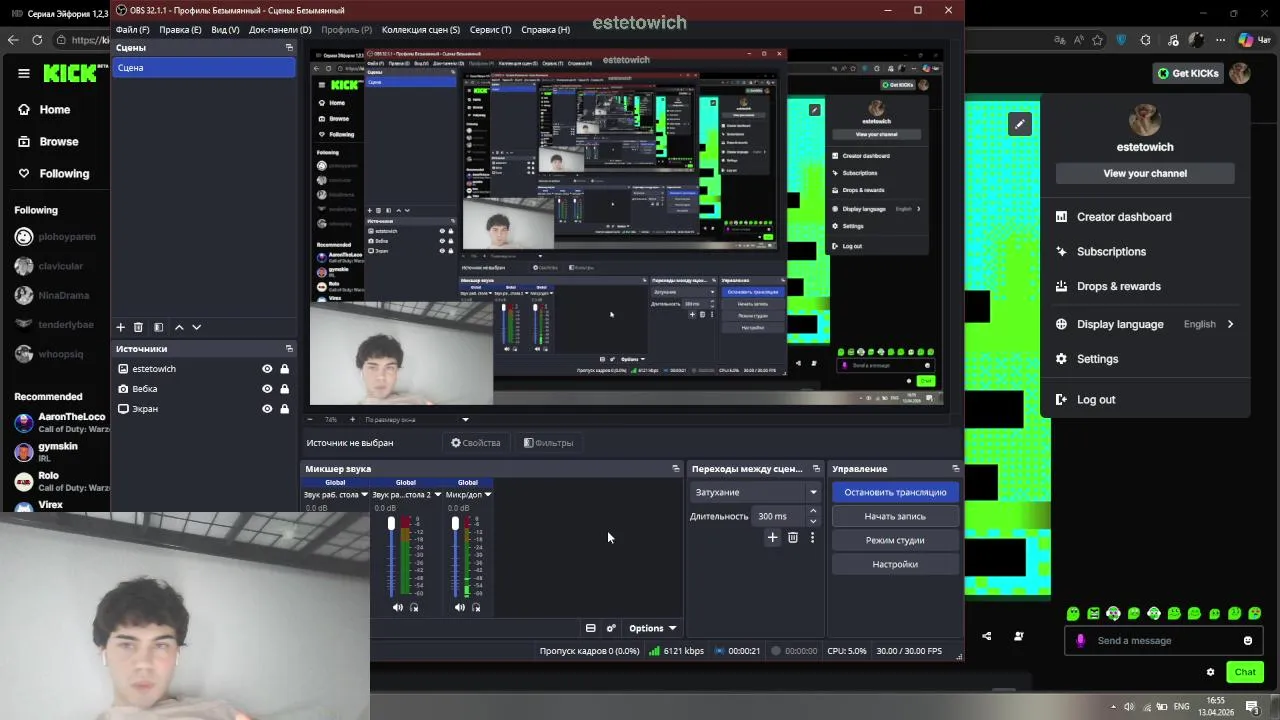
Task: Move scene up with arrow icon
Action: [179, 327]
